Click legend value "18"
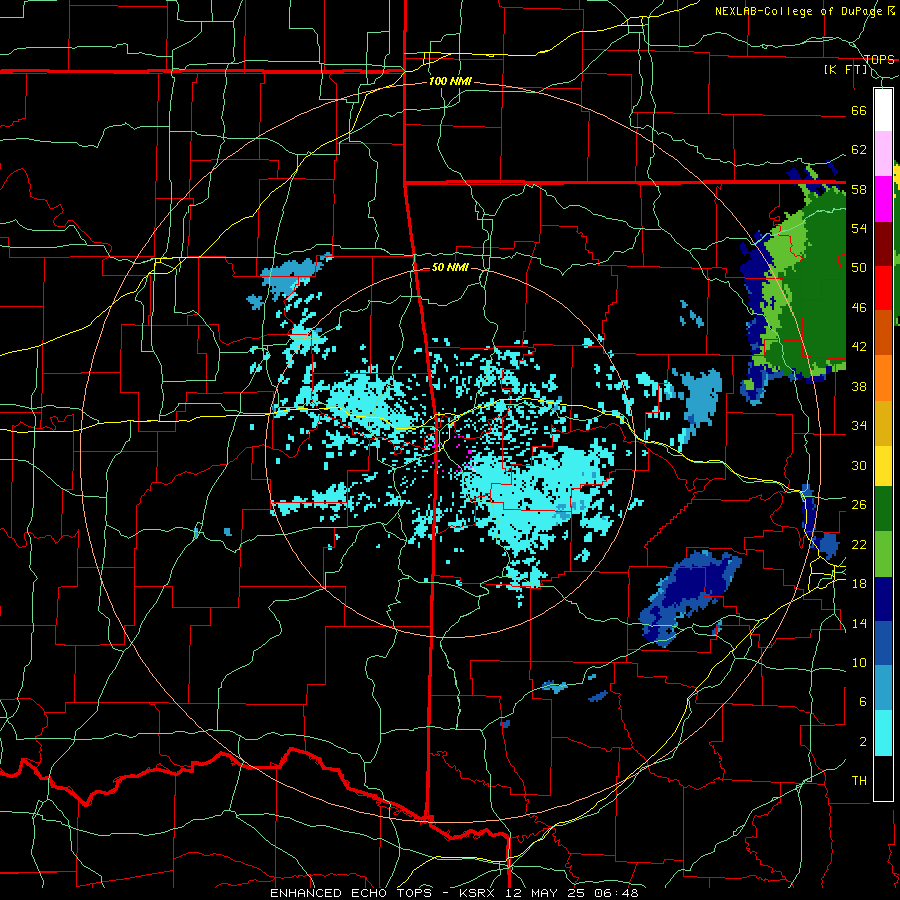 pyautogui.click(x=859, y=584)
